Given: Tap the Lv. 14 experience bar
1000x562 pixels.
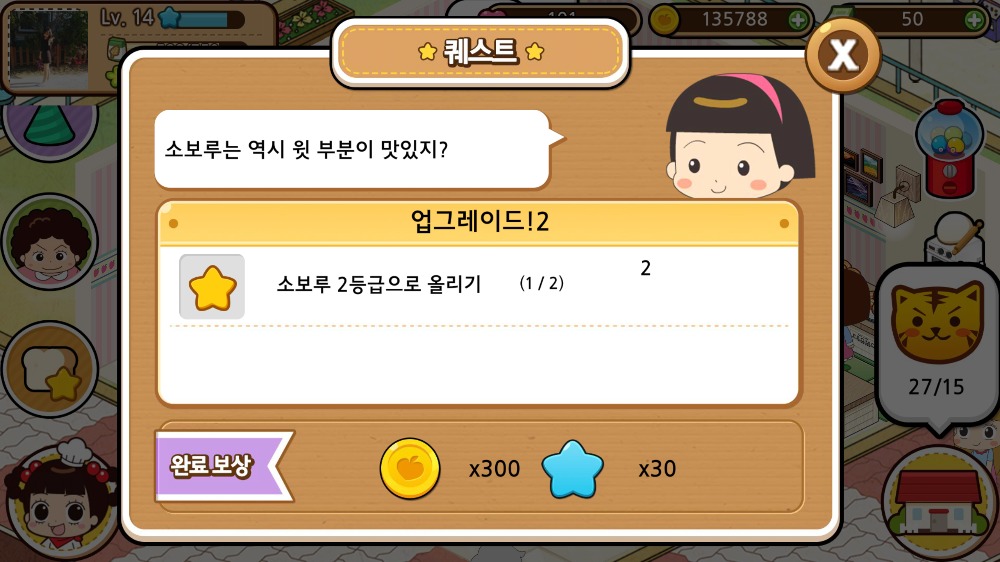Looking at the screenshot, I should click(x=203, y=19).
